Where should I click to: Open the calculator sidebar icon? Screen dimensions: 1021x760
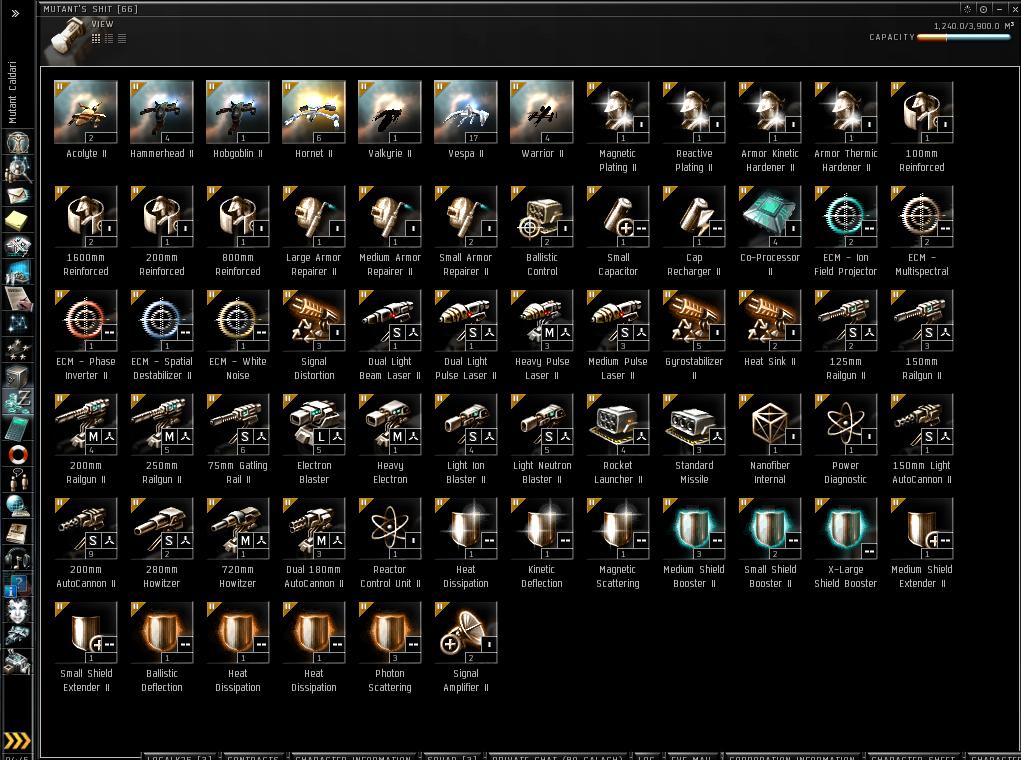(x=18, y=428)
